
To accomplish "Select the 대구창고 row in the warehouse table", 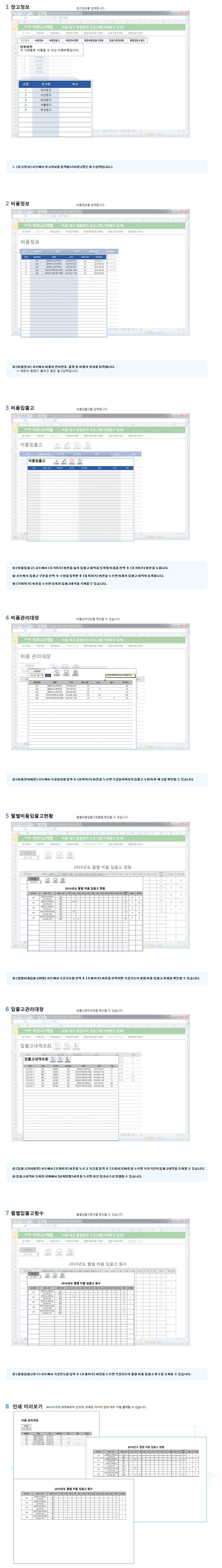I will [55, 90].
